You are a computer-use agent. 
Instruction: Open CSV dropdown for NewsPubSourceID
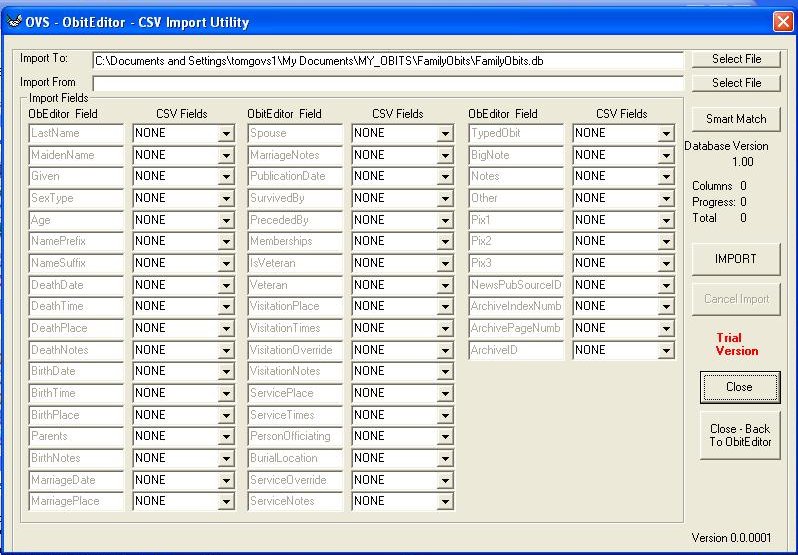666,286
